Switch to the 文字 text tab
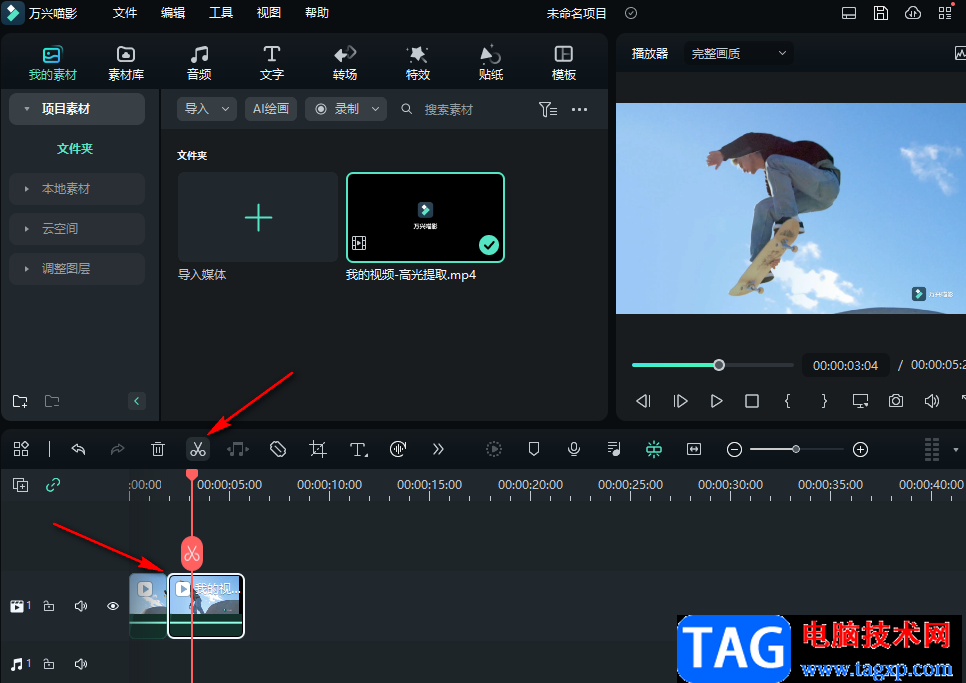This screenshot has height=683, width=966. point(272,63)
